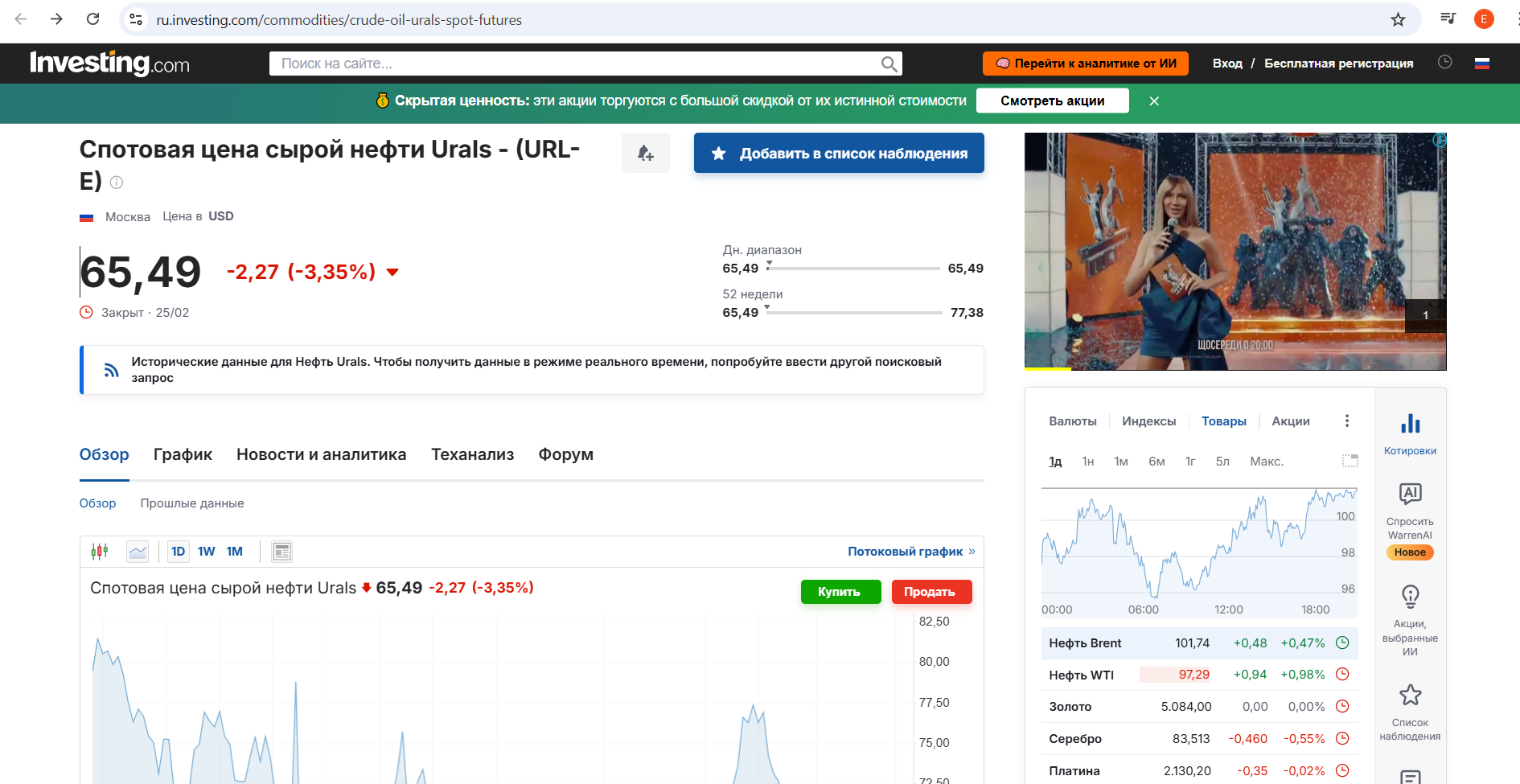The width and height of the screenshot is (1520, 784).
Task: Click the create alert bell icon
Action: pos(645,153)
